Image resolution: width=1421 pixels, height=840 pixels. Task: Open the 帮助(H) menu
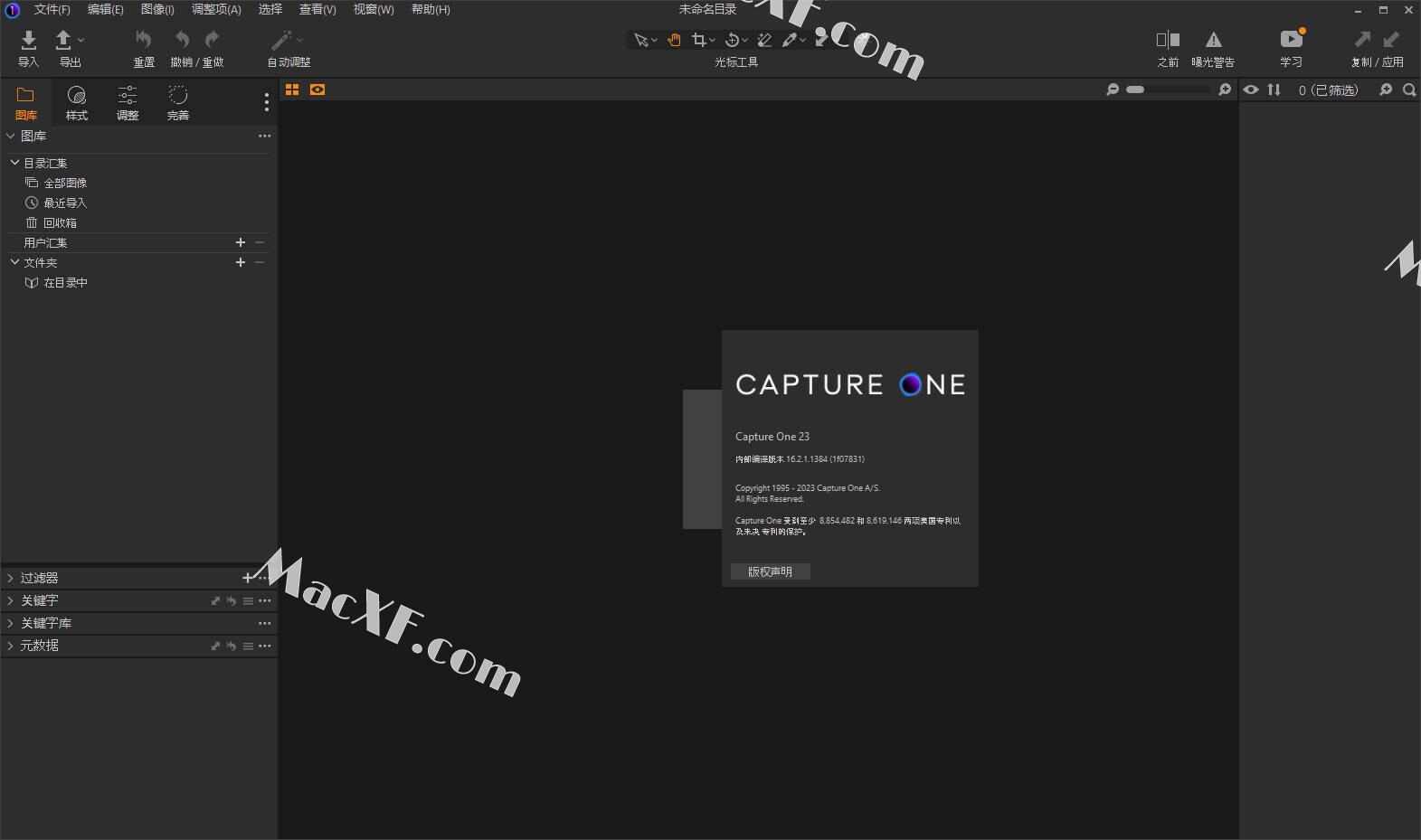(431, 10)
